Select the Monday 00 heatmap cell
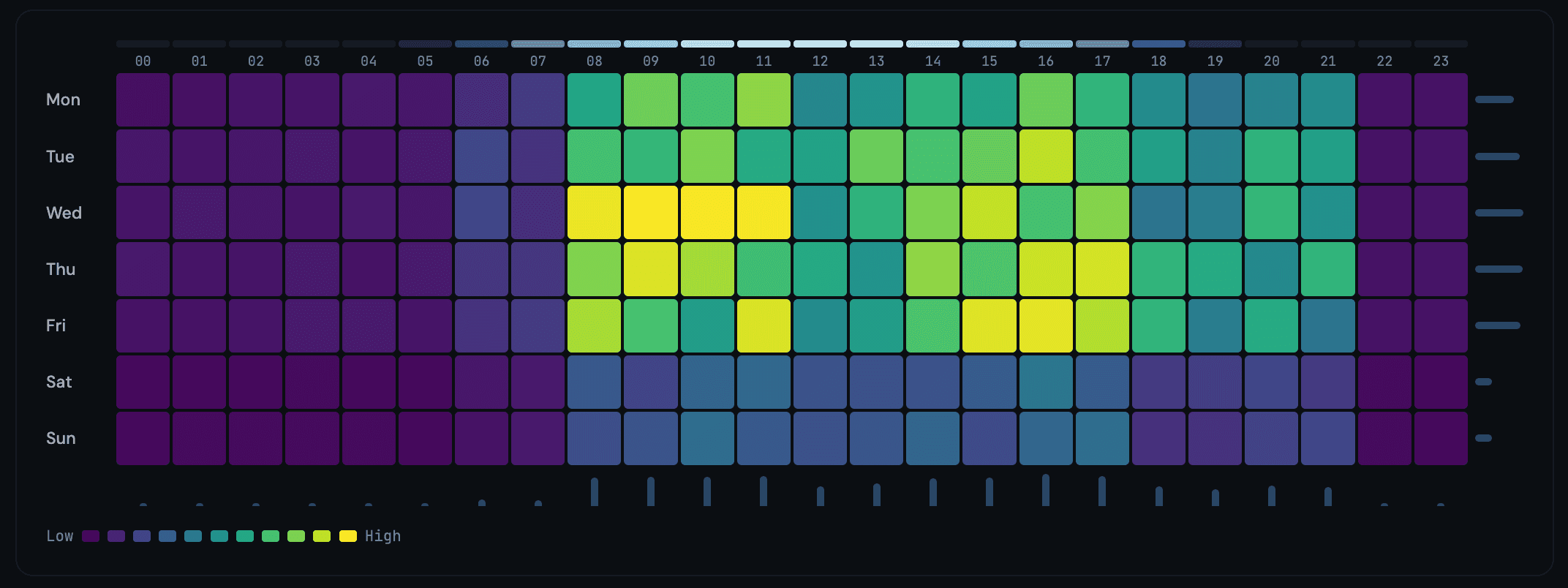The image size is (1568, 588). point(143,99)
